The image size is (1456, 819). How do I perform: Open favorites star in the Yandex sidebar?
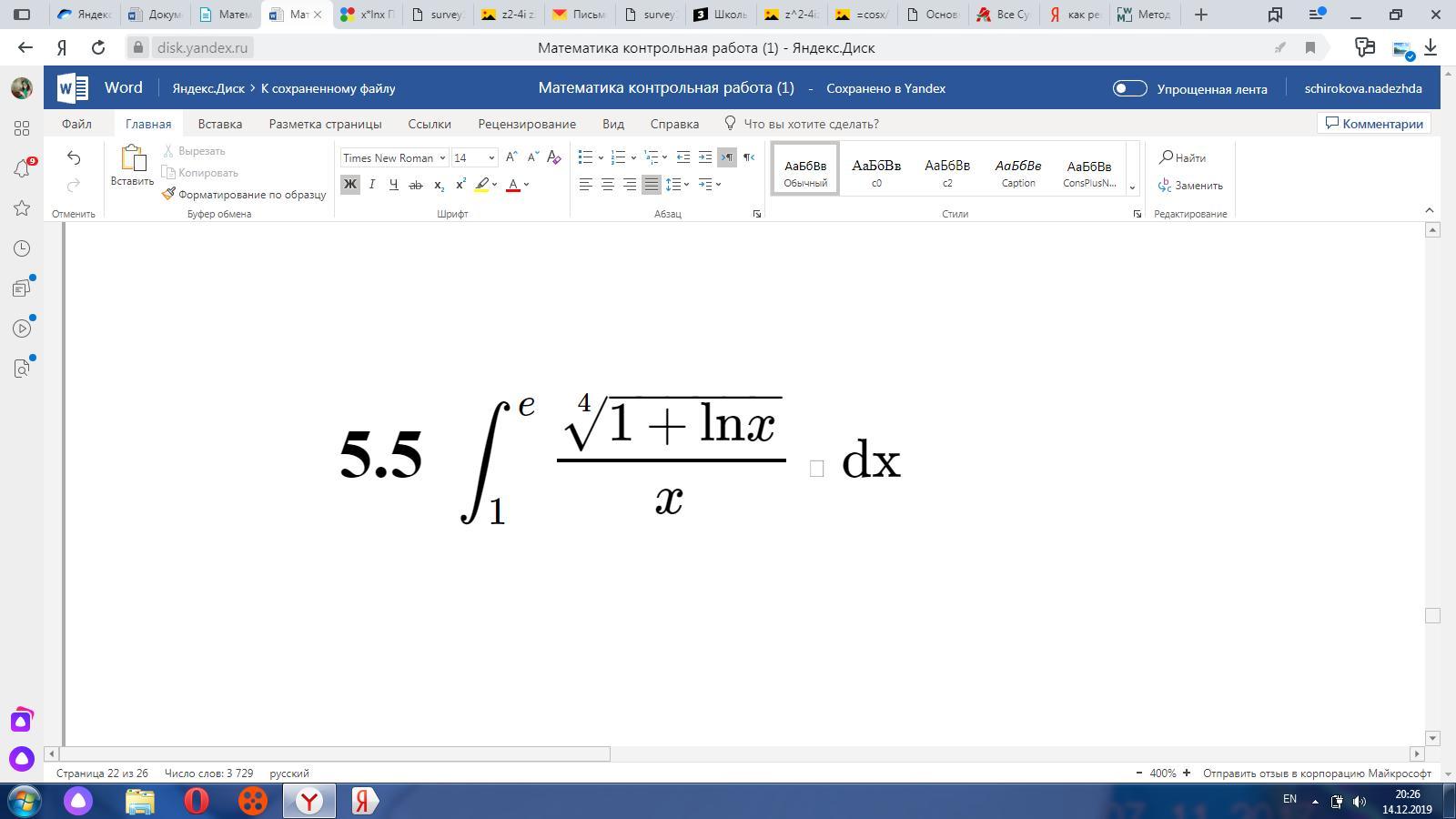click(22, 208)
